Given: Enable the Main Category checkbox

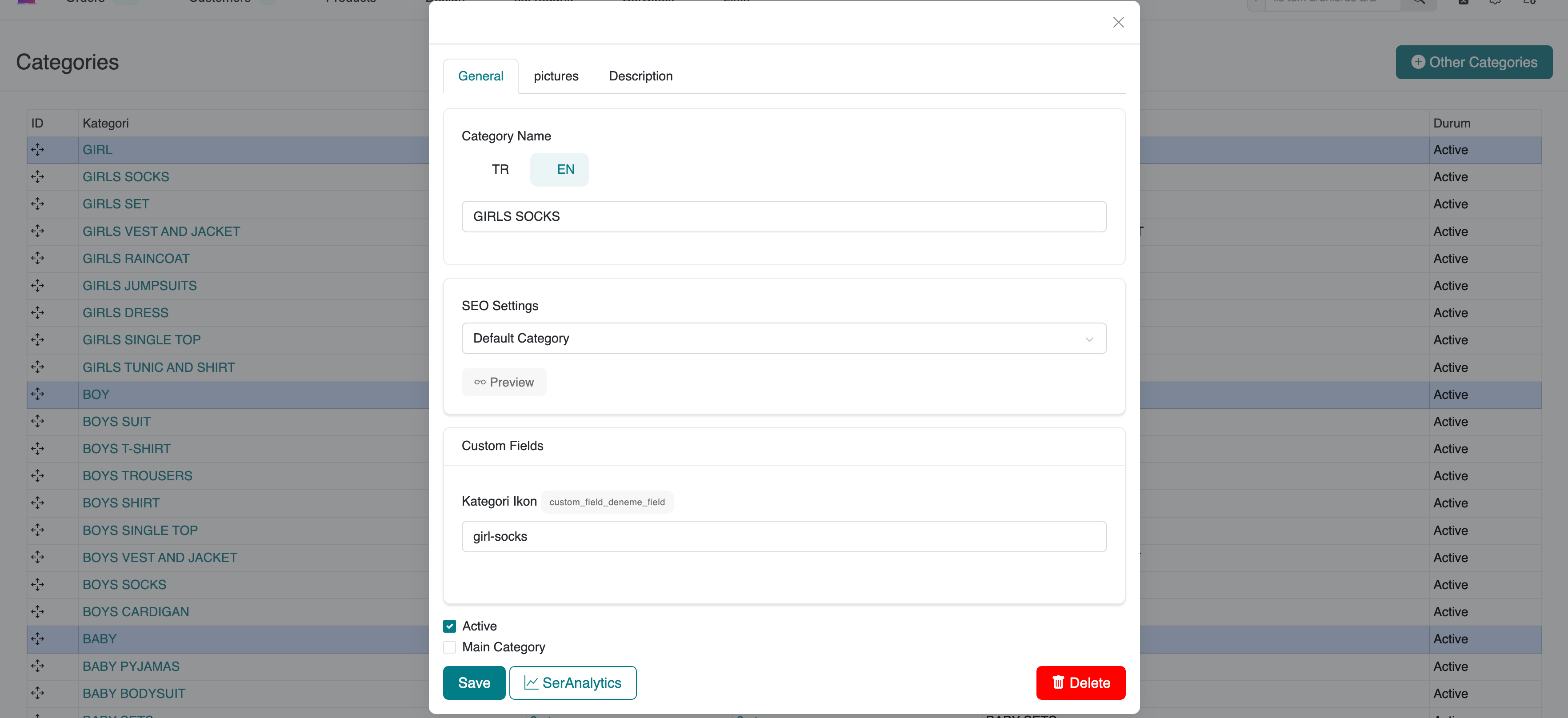Looking at the screenshot, I should point(450,647).
